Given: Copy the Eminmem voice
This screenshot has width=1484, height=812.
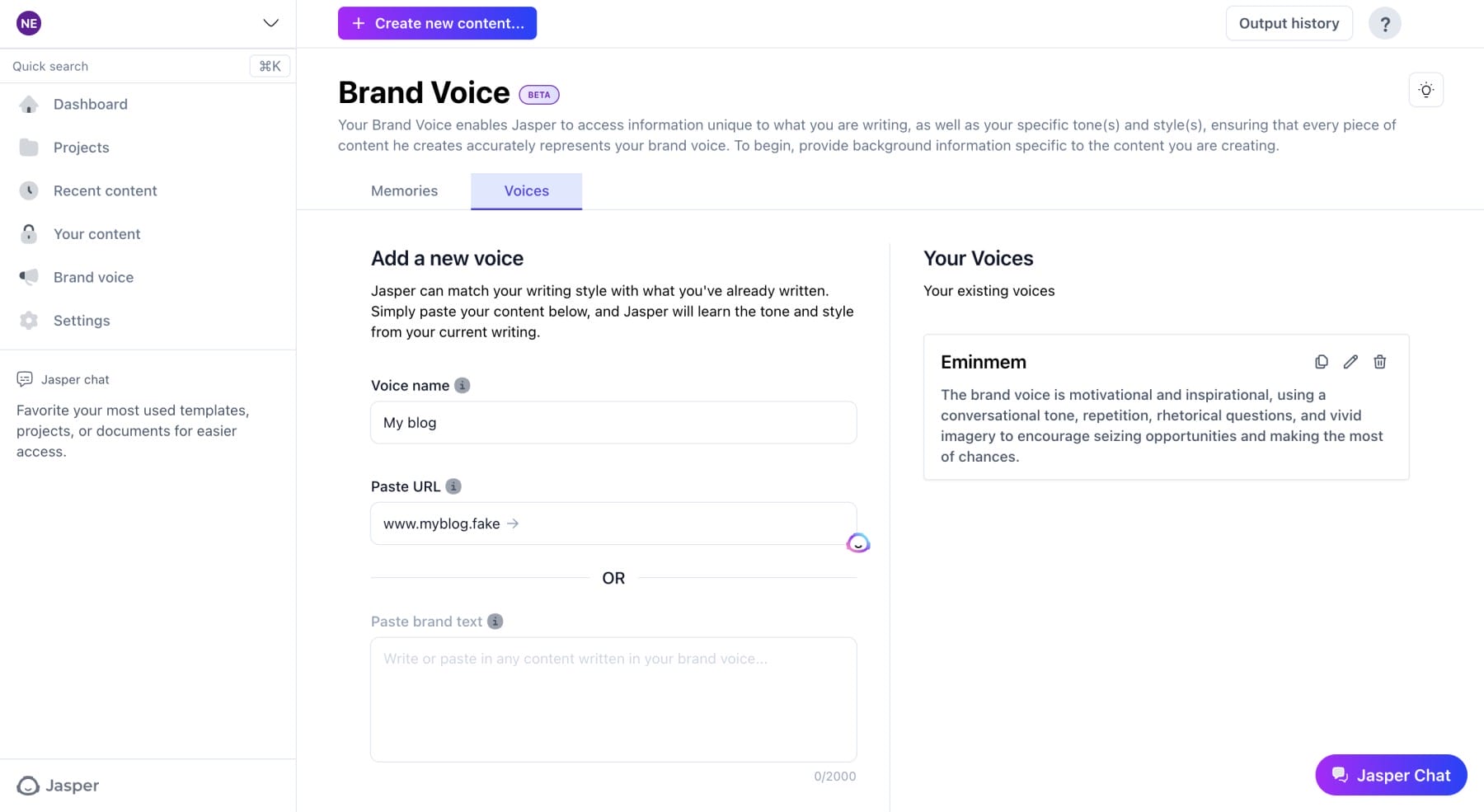Looking at the screenshot, I should (x=1321, y=362).
